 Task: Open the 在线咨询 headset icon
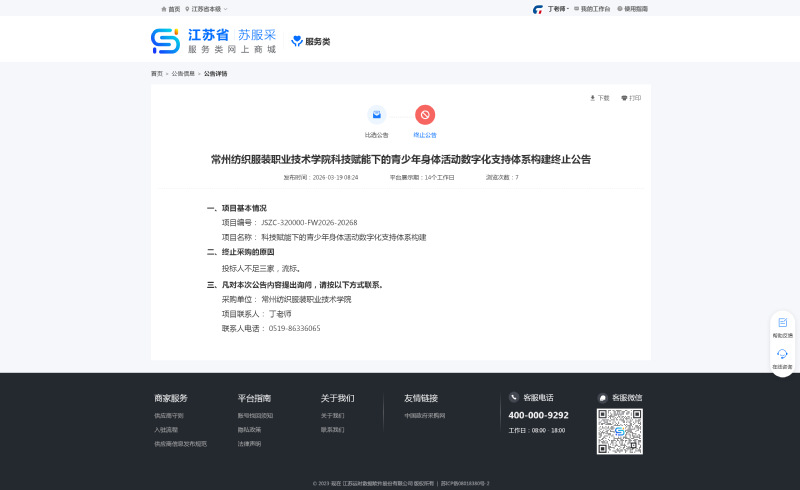pyautogui.click(x=782, y=354)
